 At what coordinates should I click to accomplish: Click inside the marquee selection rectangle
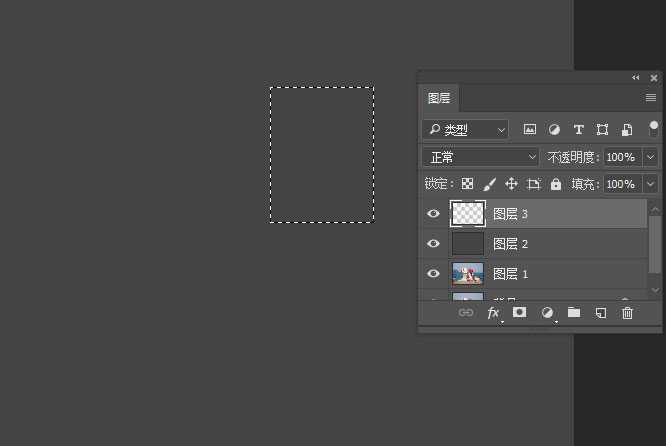322,155
